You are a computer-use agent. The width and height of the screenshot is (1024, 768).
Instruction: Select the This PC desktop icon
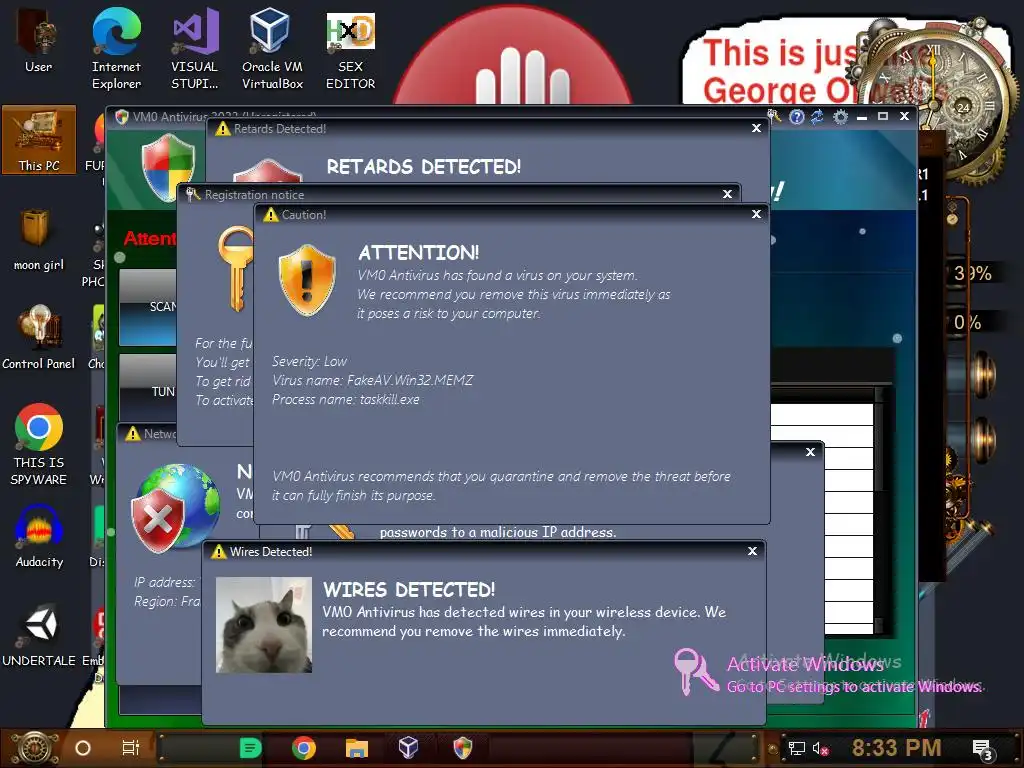point(39,139)
